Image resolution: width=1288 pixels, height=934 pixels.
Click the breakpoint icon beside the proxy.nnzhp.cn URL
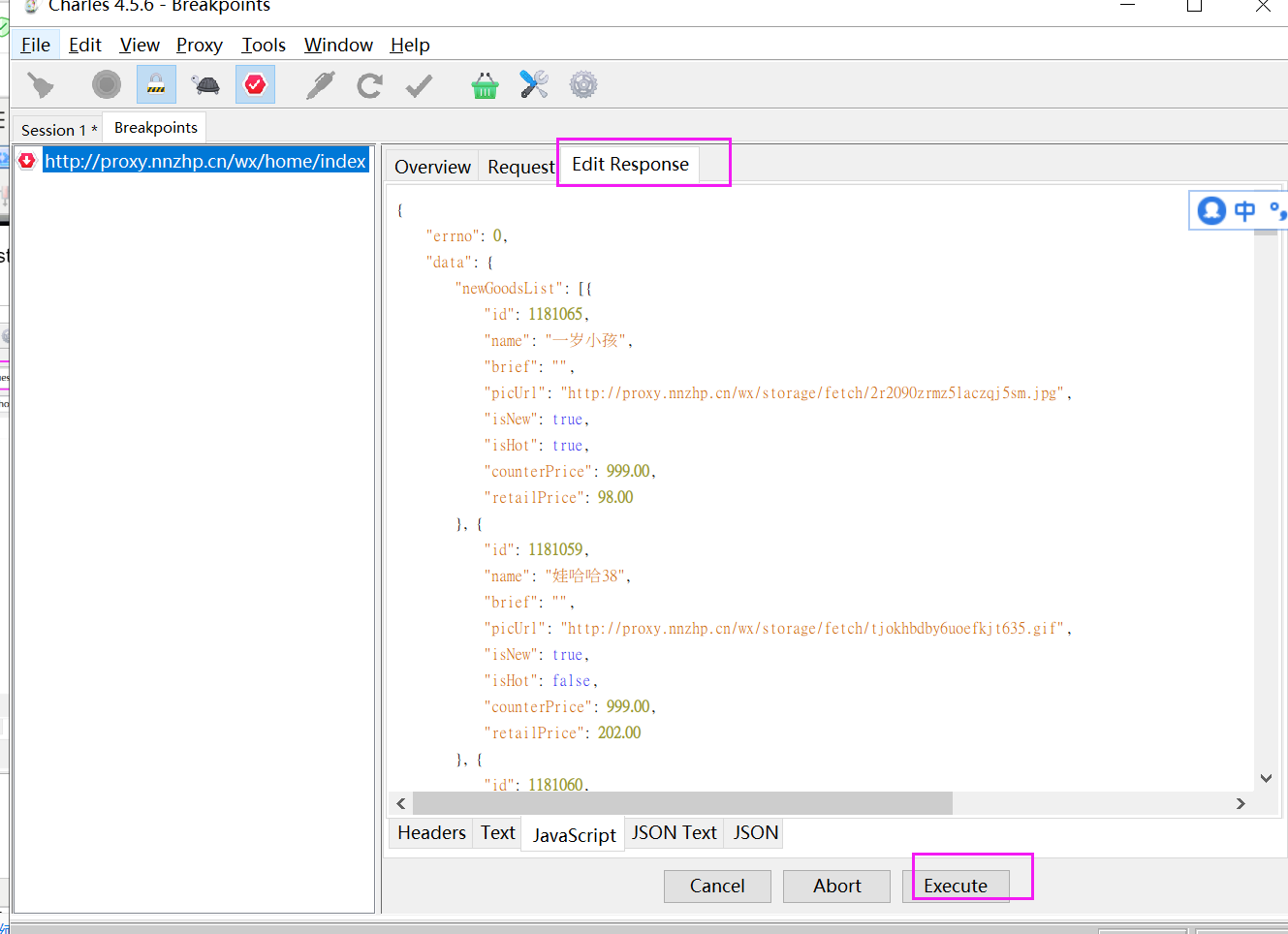click(x=27, y=161)
